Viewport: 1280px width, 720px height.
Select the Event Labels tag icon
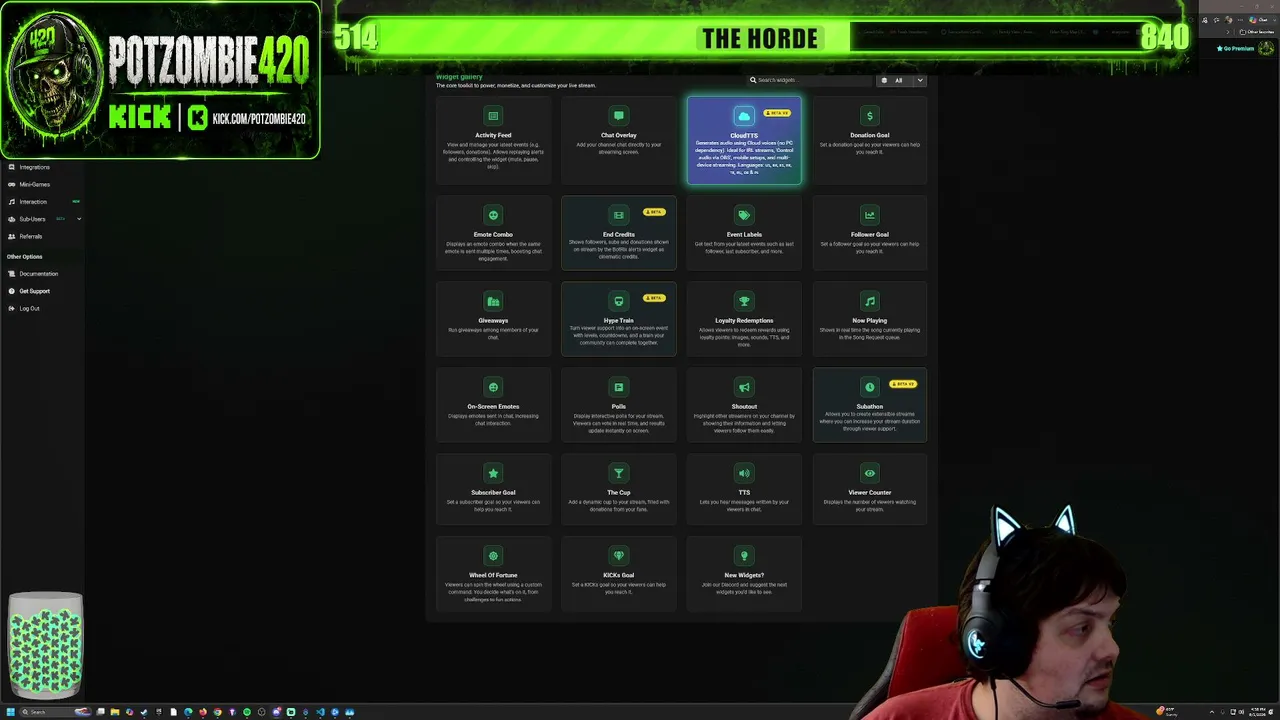(x=744, y=215)
